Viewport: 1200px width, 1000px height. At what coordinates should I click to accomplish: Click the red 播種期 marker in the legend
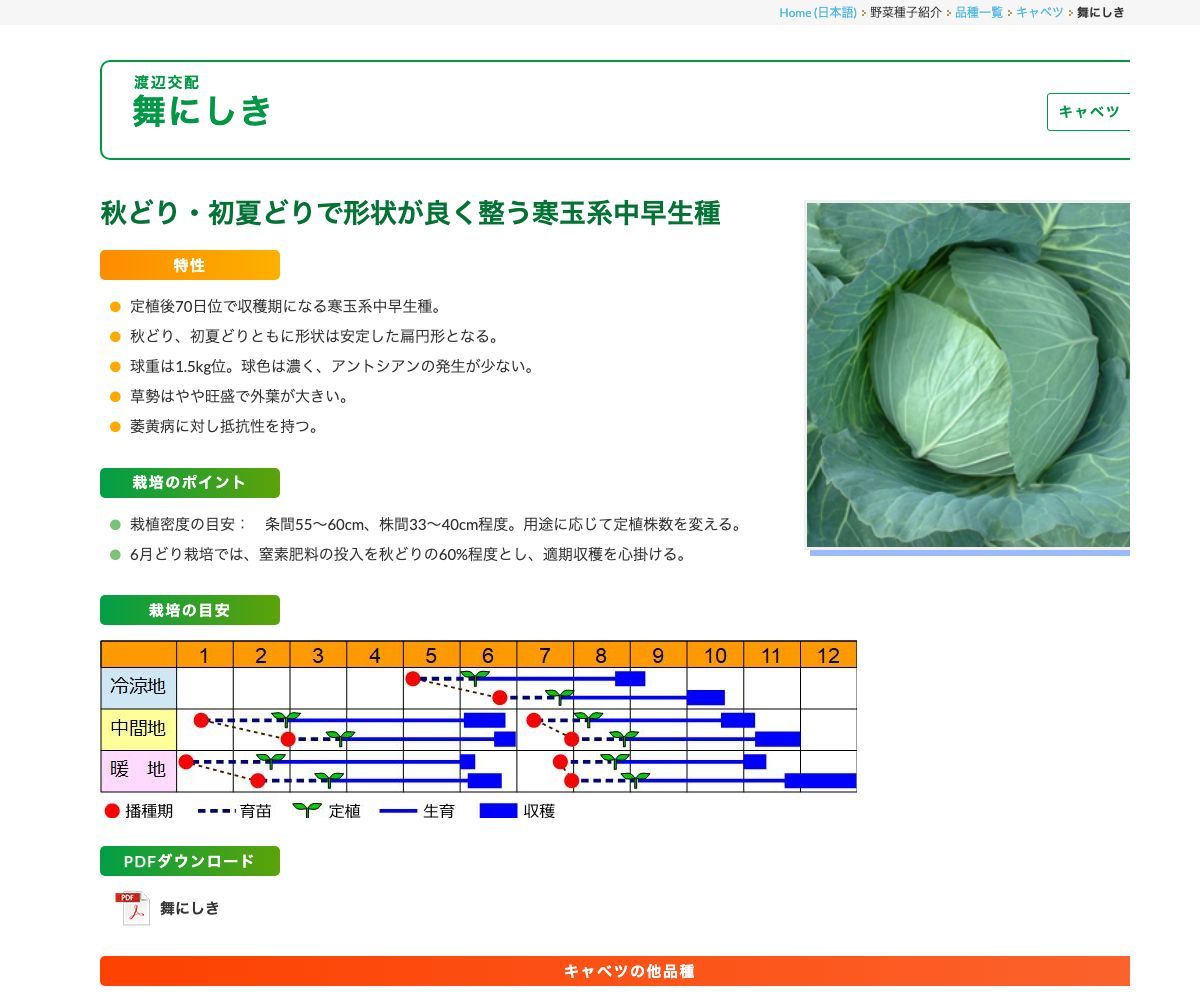point(112,812)
